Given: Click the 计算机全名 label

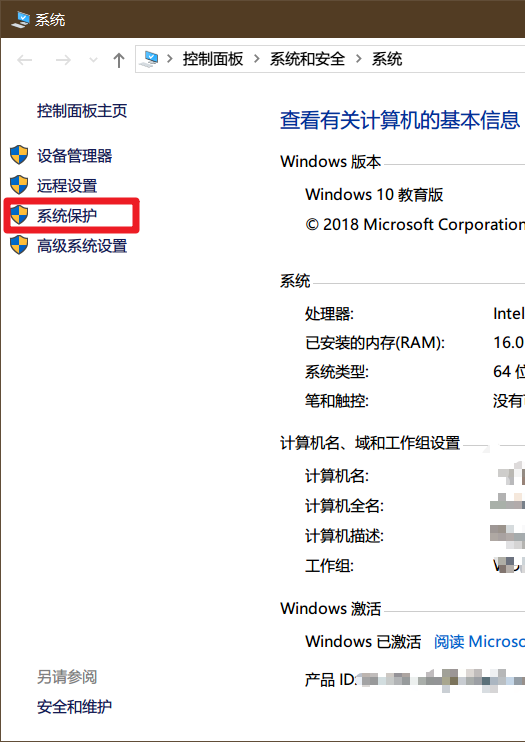Looking at the screenshot, I should (x=344, y=506).
